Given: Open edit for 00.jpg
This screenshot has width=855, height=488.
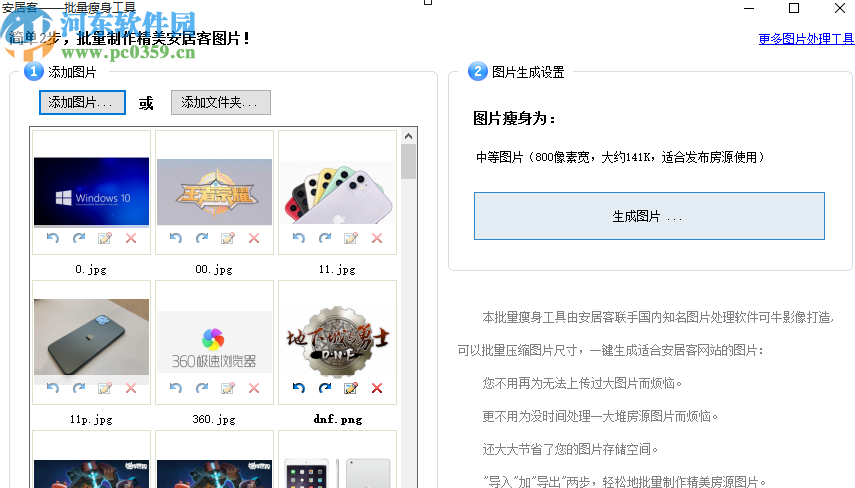Looking at the screenshot, I should pos(228,238).
